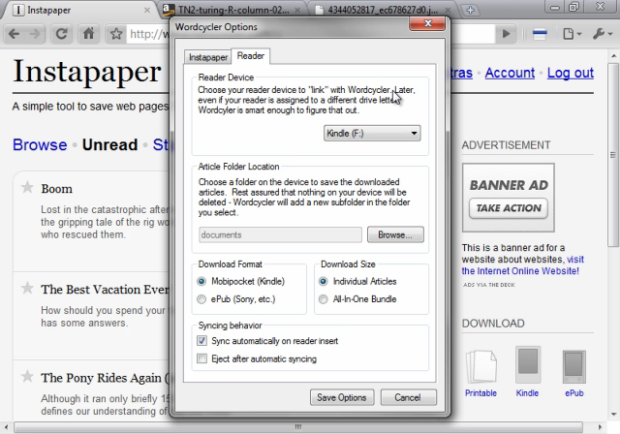The width and height of the screenshot is (620, 434).
Task: Star The Best Vacation Ever article
Action: [27, 288]
